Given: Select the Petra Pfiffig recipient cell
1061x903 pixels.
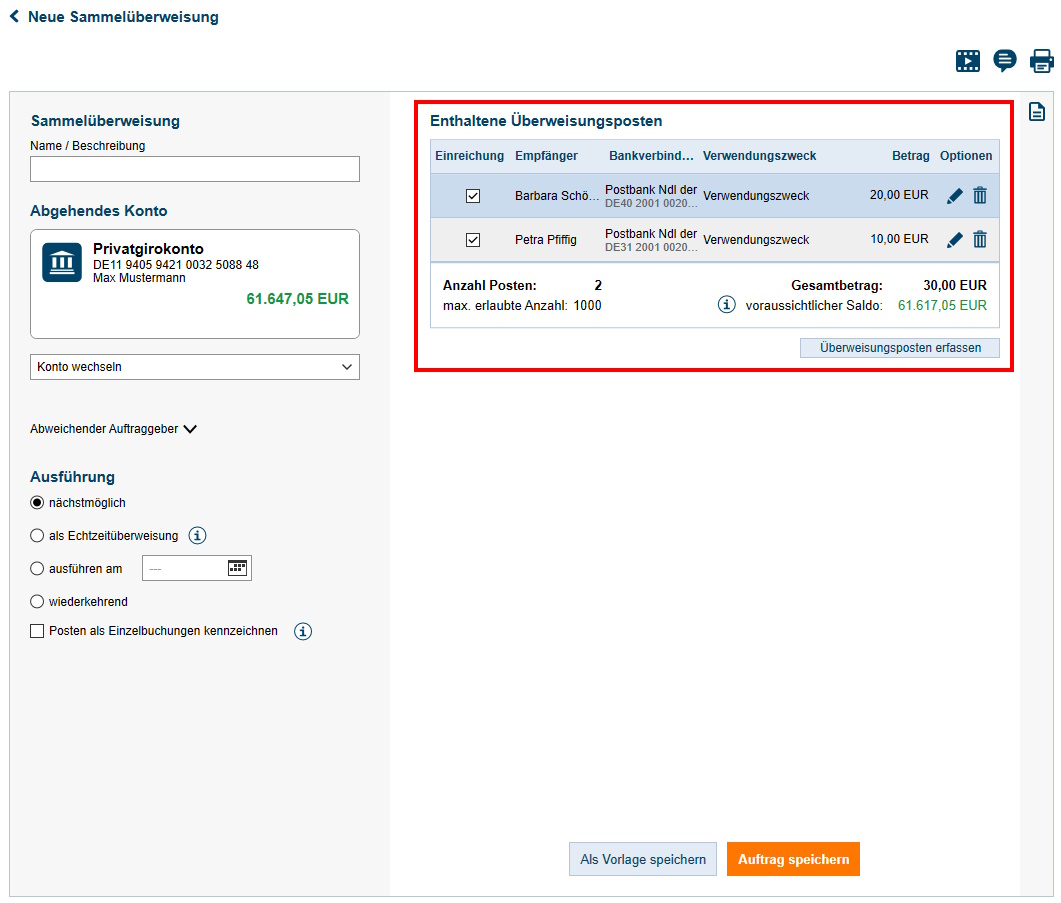Looking at the screenshot, I should [545, 240].
